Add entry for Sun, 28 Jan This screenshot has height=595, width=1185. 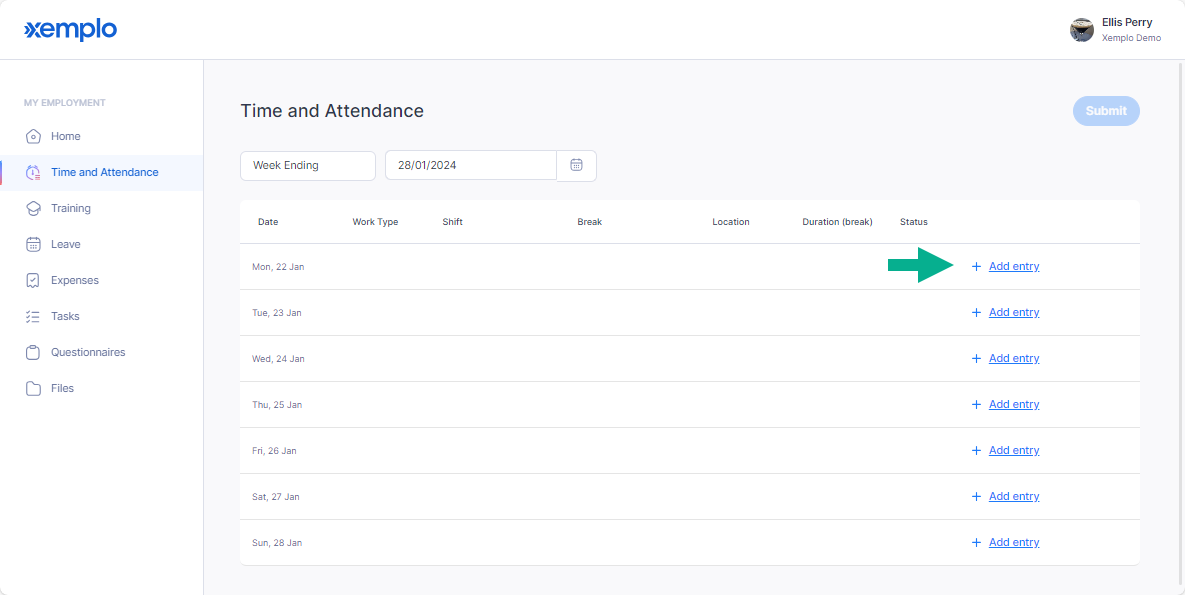[x=1013, y=542]
